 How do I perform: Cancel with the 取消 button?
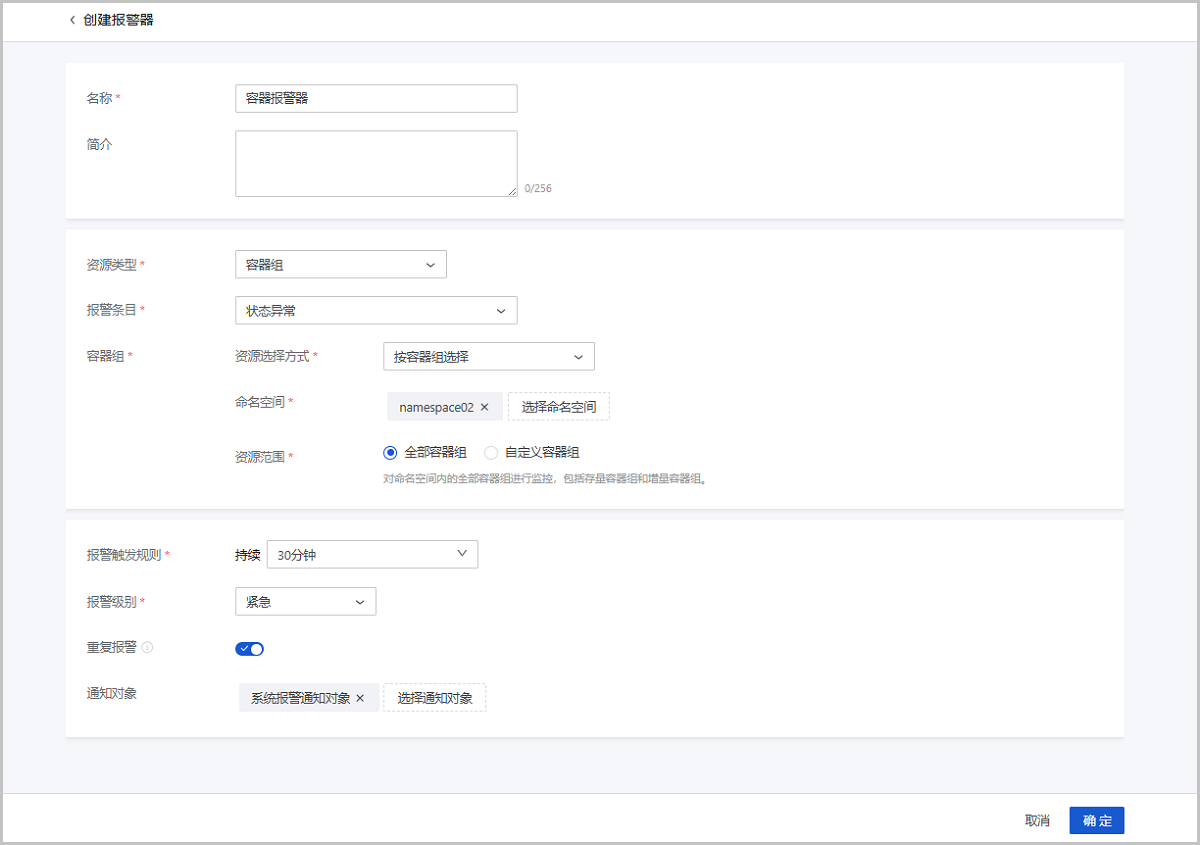(1037, 820)
